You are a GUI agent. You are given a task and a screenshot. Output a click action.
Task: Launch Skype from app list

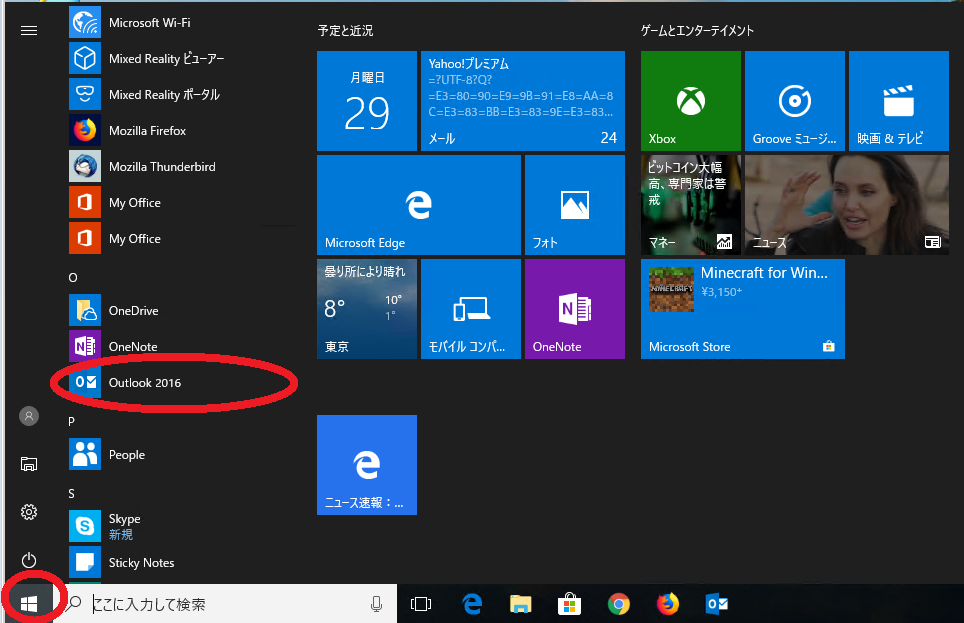pos(183,526)
